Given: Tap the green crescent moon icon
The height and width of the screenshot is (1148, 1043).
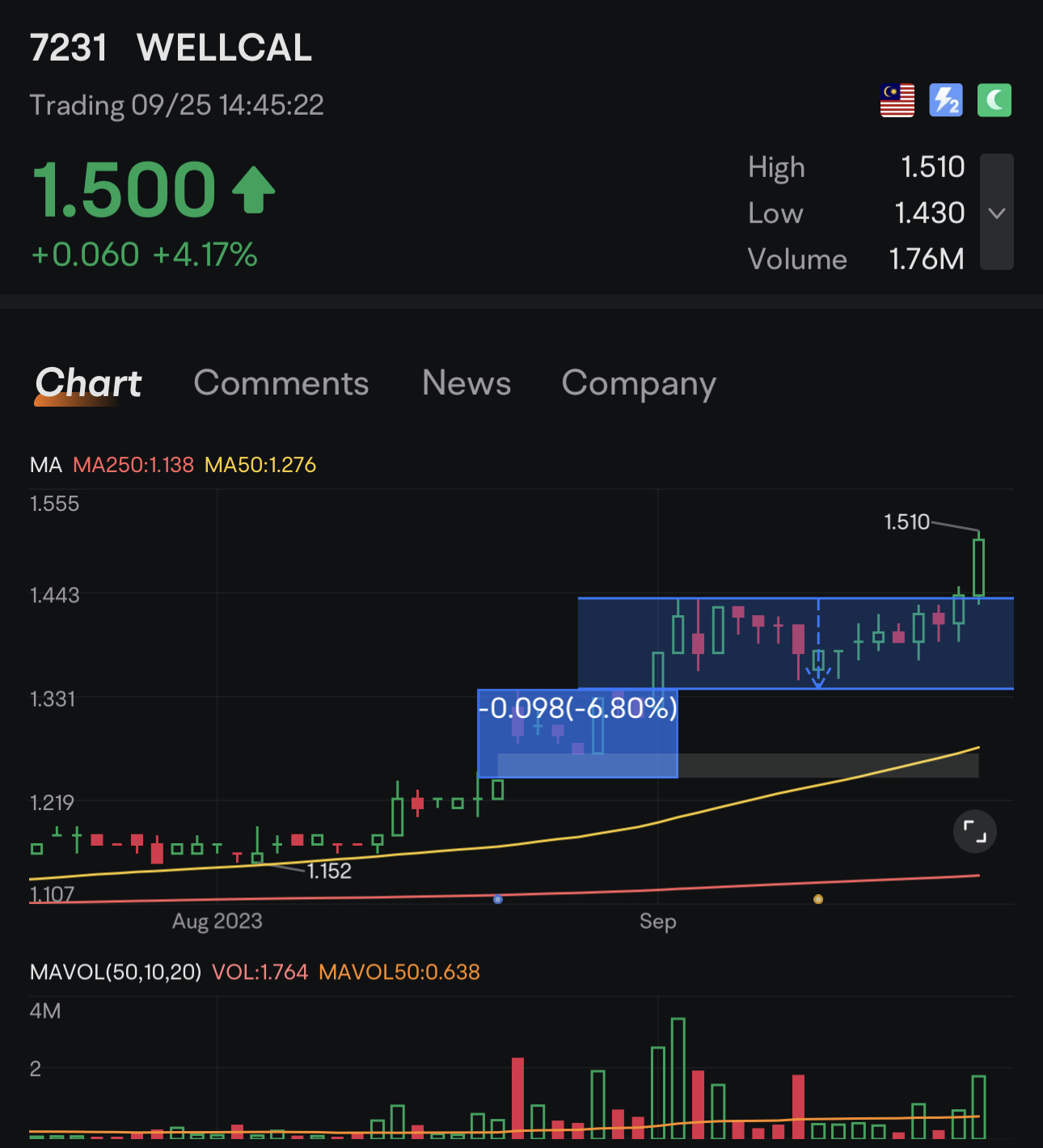Looking at the screenshot, I should pos(994,101).
